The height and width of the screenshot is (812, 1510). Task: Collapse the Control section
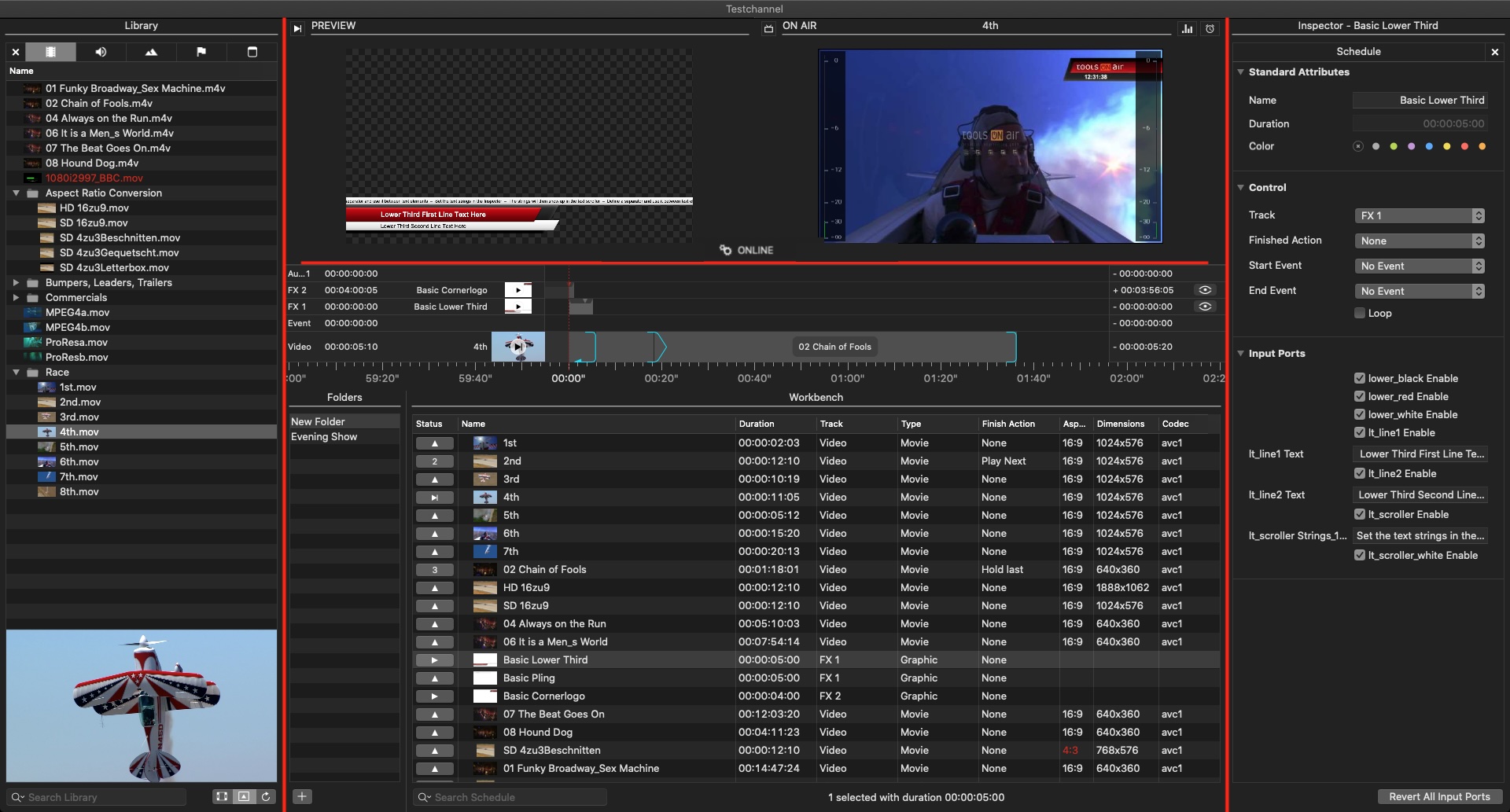pyautogui.click(x=1240, y=187)
